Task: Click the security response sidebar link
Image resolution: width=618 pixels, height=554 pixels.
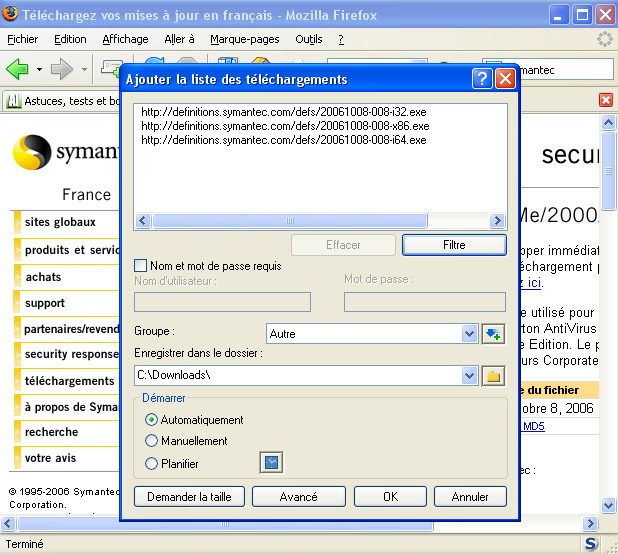Action: 72,354
